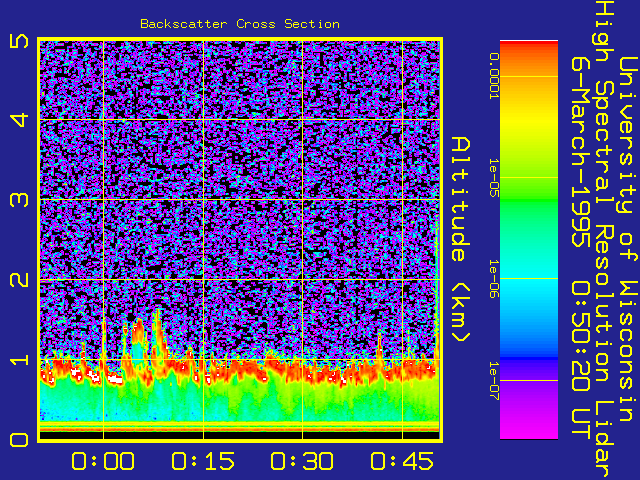Click the time axis label '0:30'
640x480 pixels.
(302, 461)
